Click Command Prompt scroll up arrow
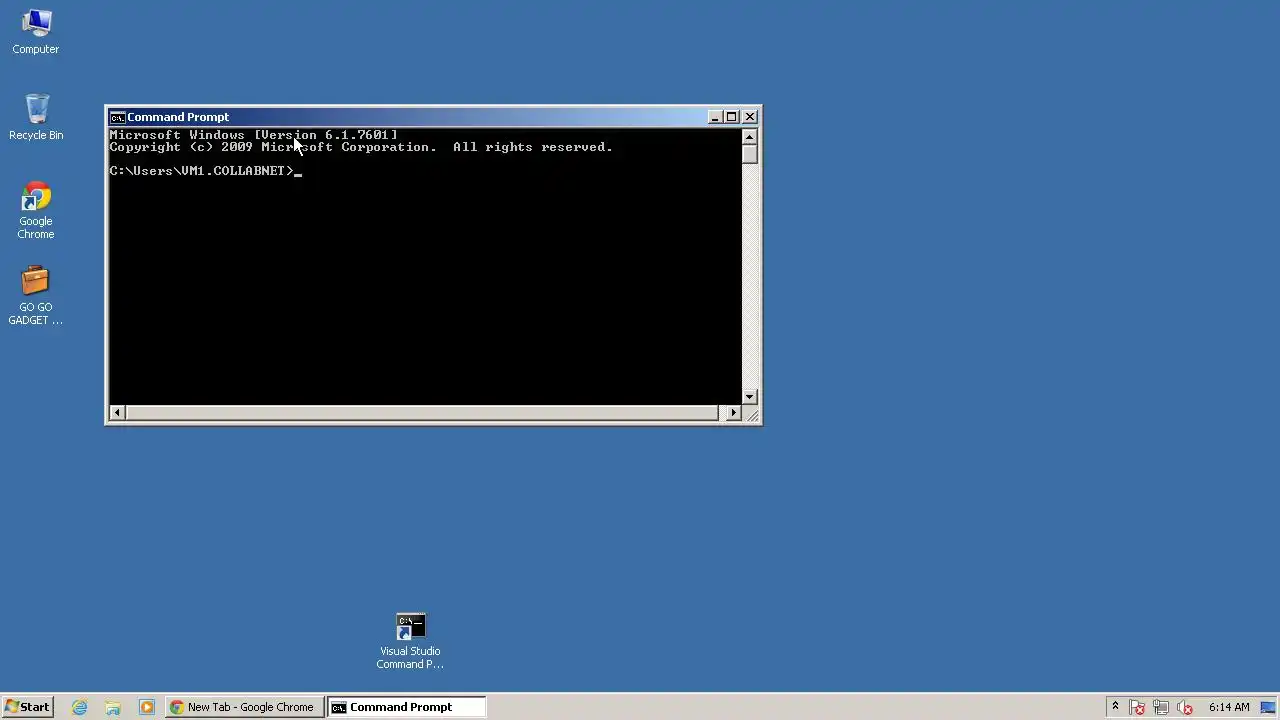 [x=750, y=136]
